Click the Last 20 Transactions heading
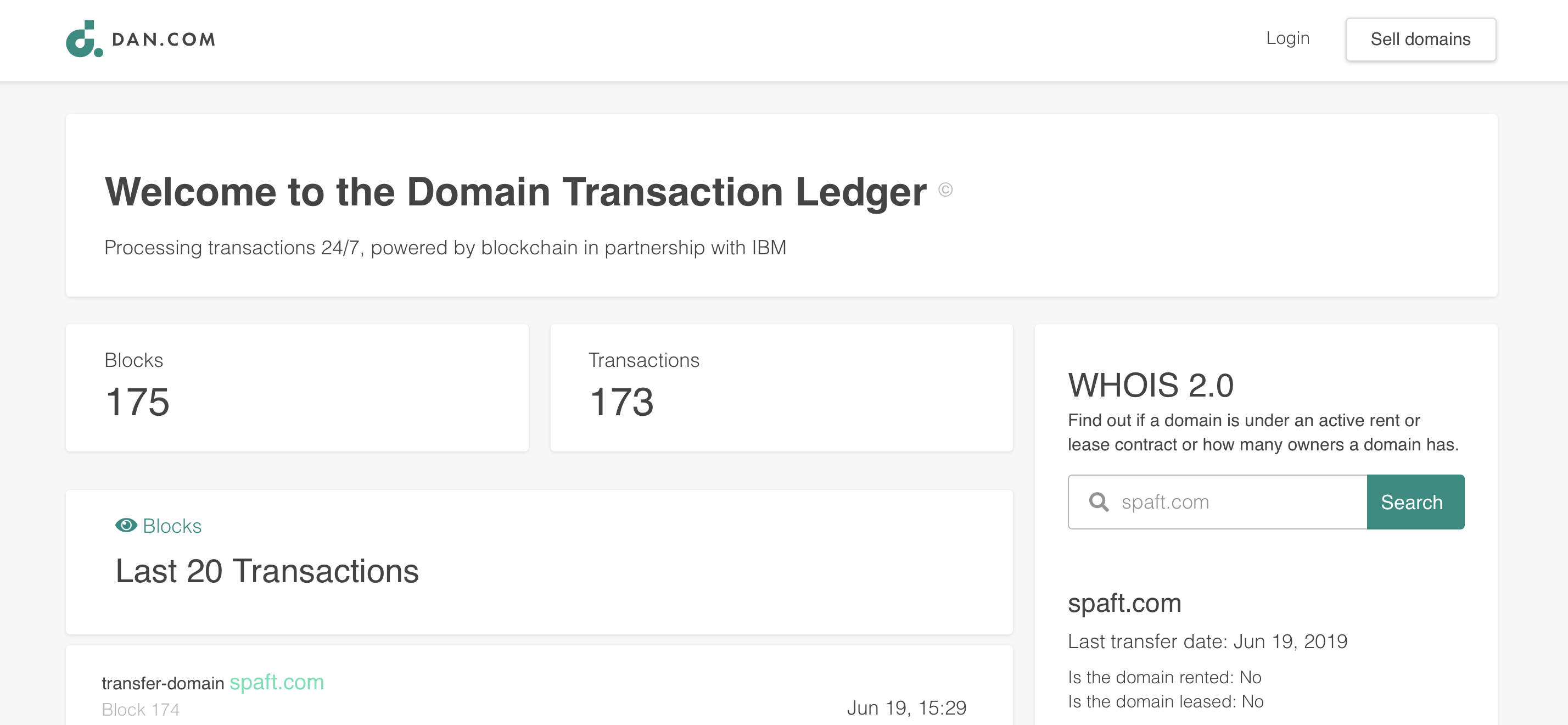The image size is (1568, 725). click(267, 571)
